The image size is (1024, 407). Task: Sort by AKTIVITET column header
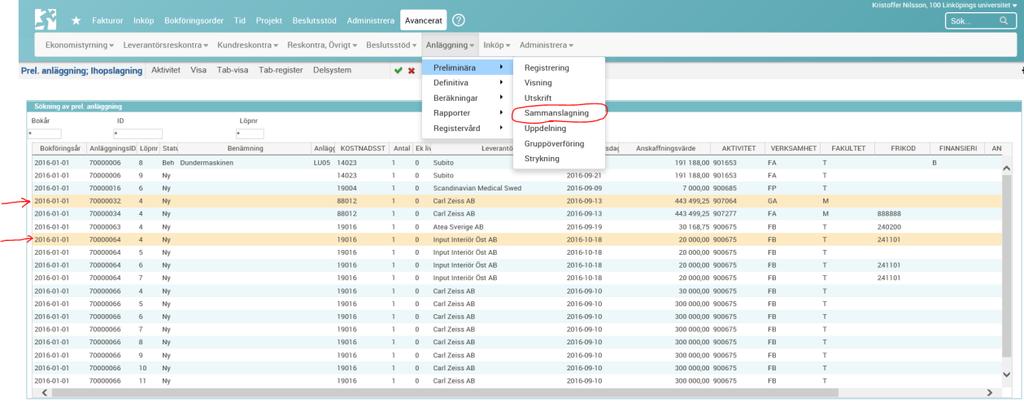coord(738,148)
